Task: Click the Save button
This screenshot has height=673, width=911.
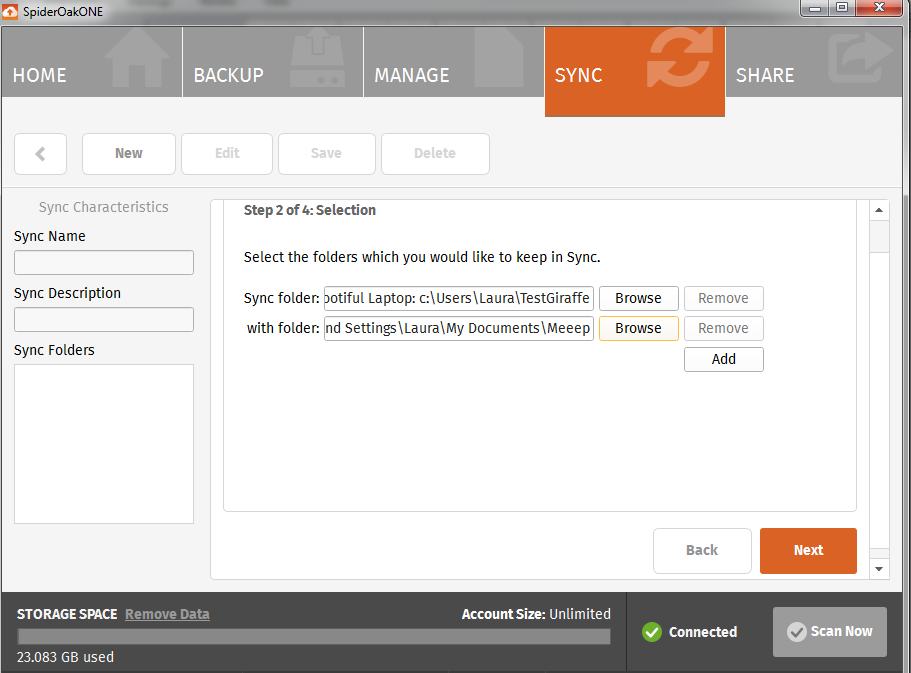Action: [327, 154]
